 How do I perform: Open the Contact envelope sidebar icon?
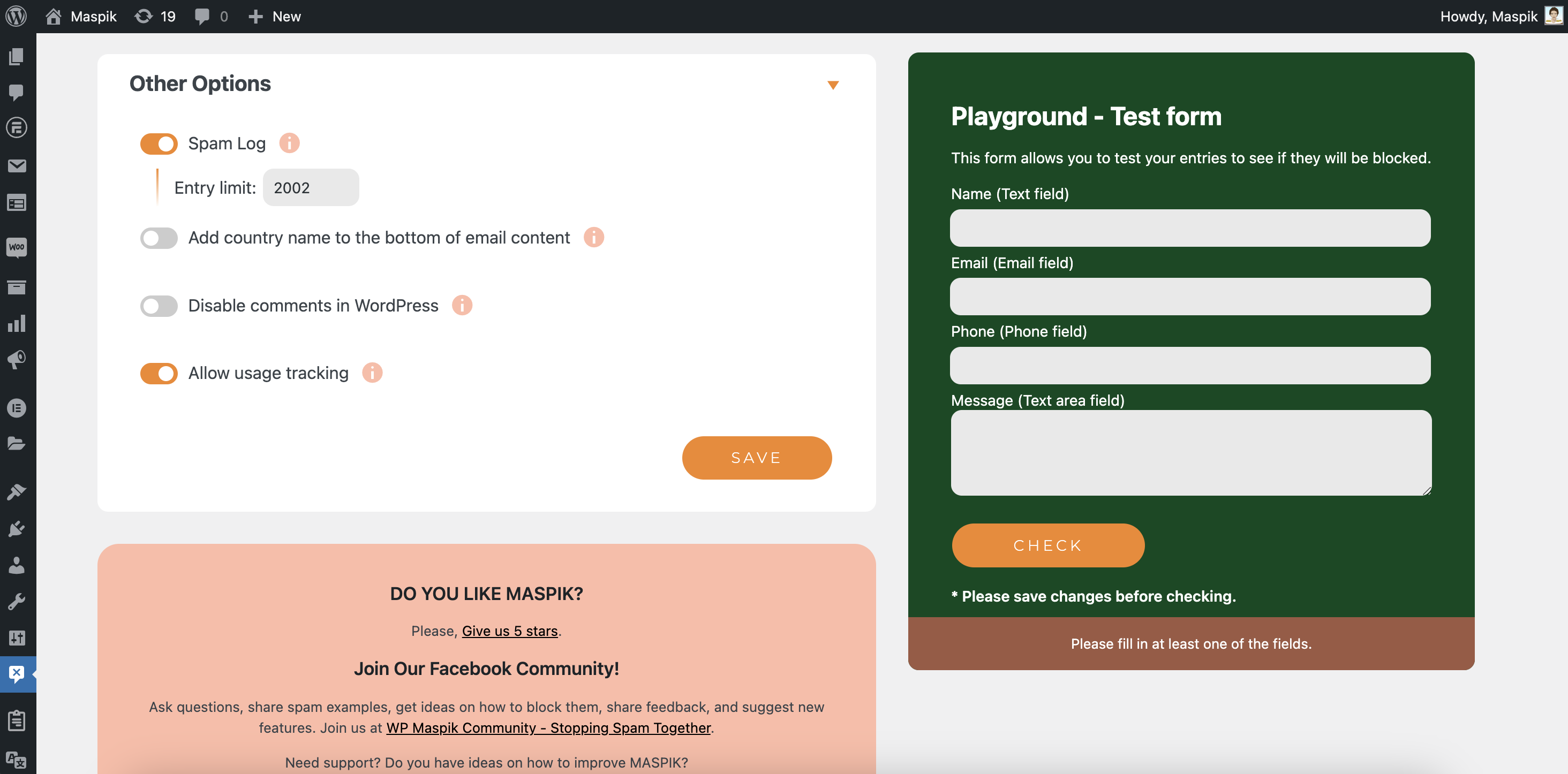[x=17, y=165]
